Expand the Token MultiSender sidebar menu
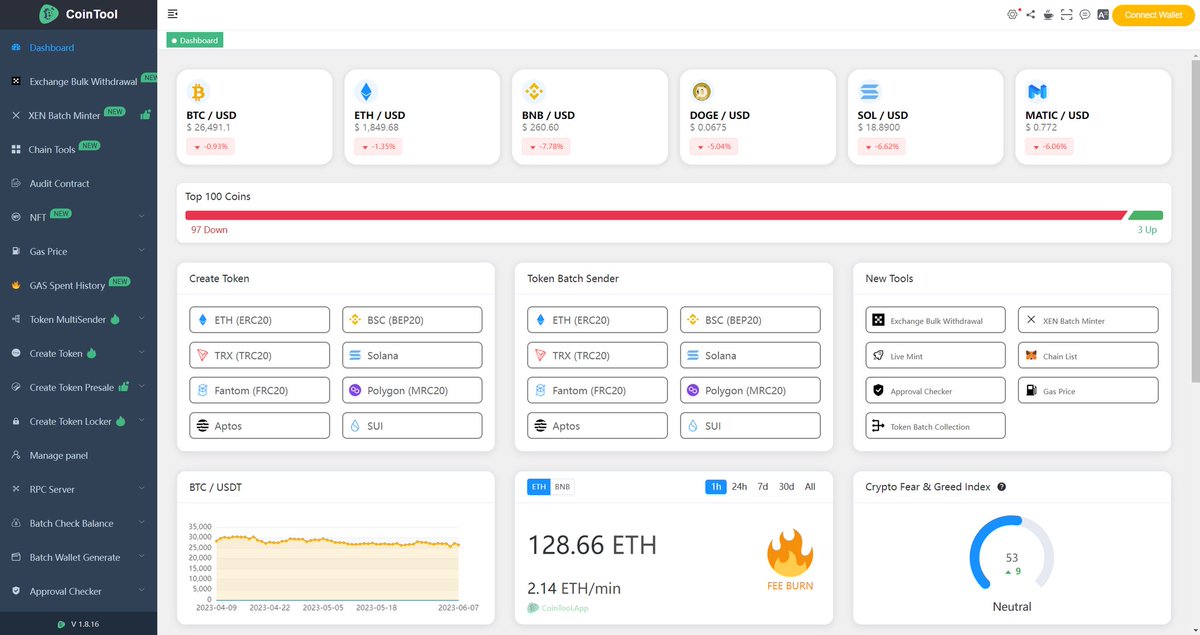Screen dimensions: 1200x635 click(78, 320)
